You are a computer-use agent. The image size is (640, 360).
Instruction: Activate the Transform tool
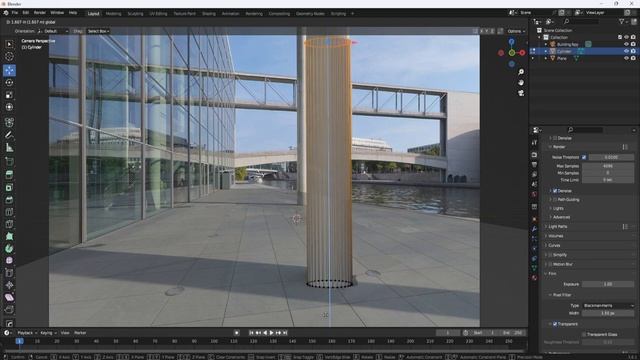click(9, 107)
